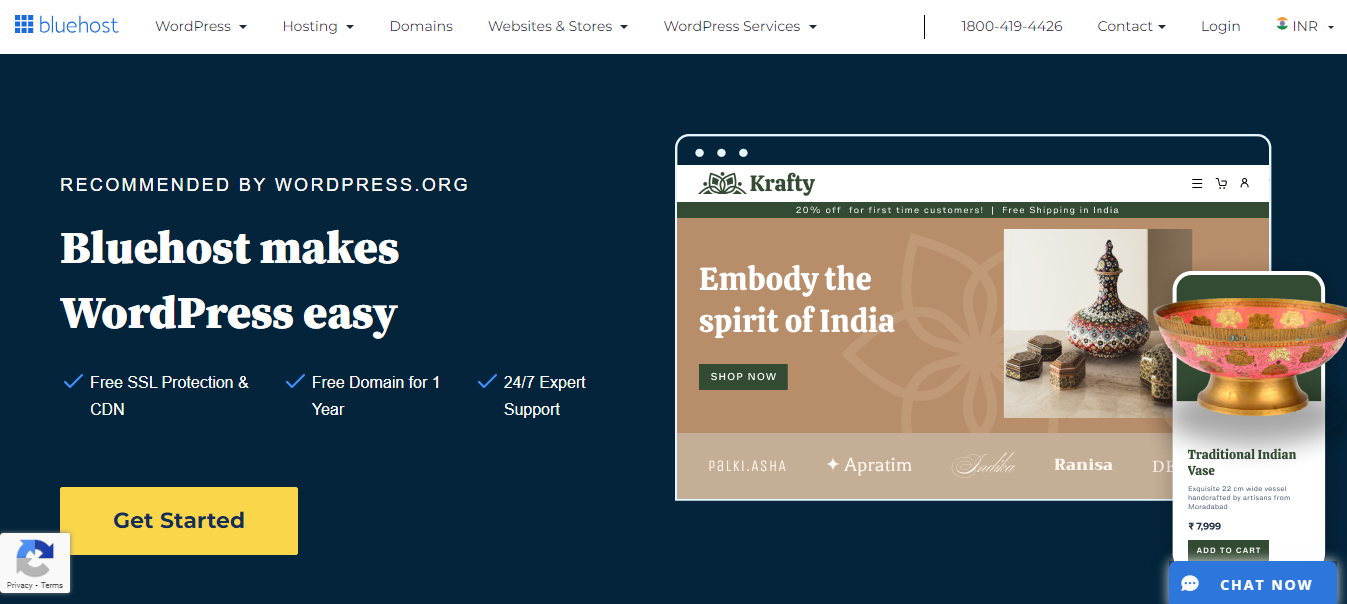The width and height of the screenshot is (1347, 604).
Task: Expand the Hosting dropdown
Action: coord(318,26)
